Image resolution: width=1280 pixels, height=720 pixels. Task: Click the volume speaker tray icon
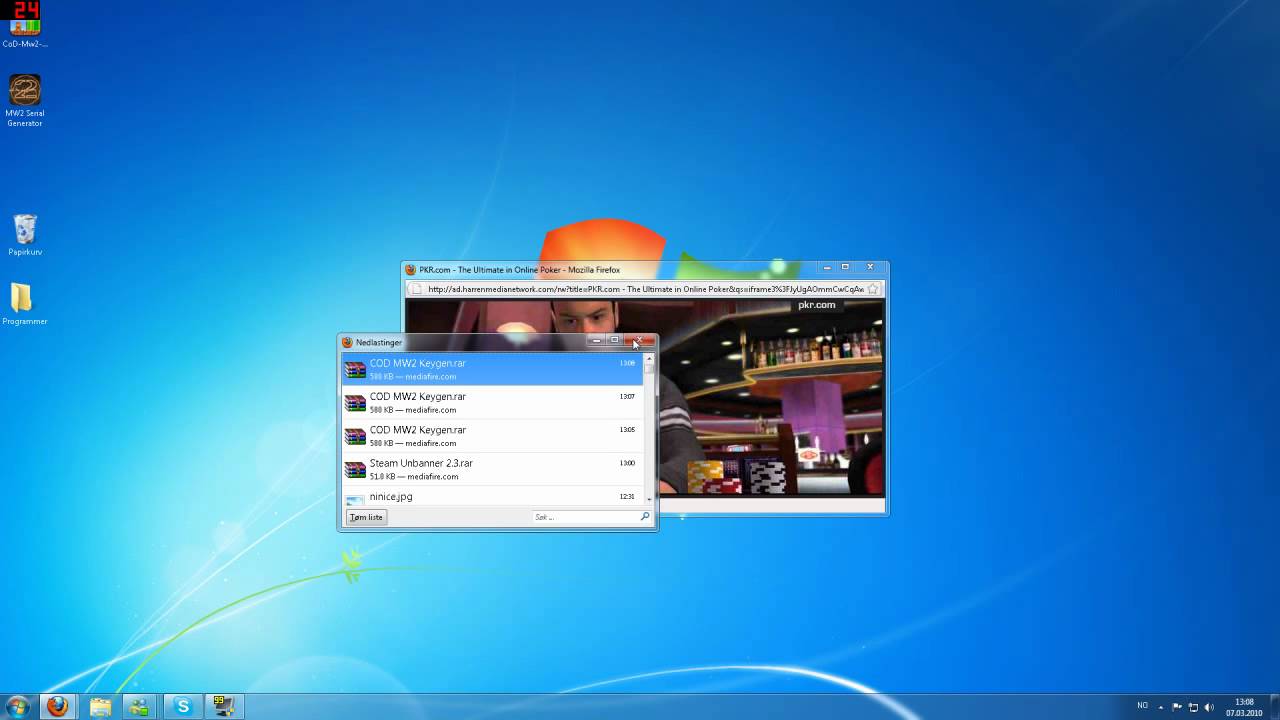pyautogui.click(x=1208, y=707)
